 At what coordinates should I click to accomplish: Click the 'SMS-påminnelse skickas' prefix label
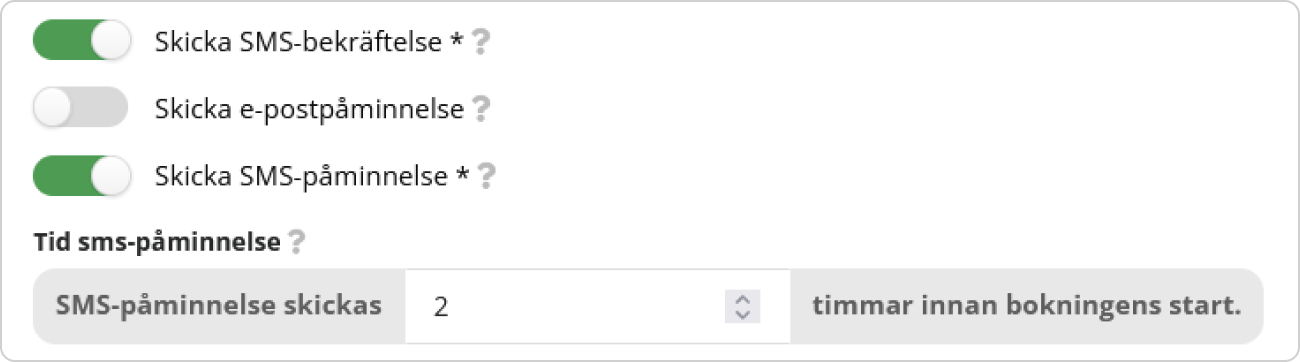point(219,306)
